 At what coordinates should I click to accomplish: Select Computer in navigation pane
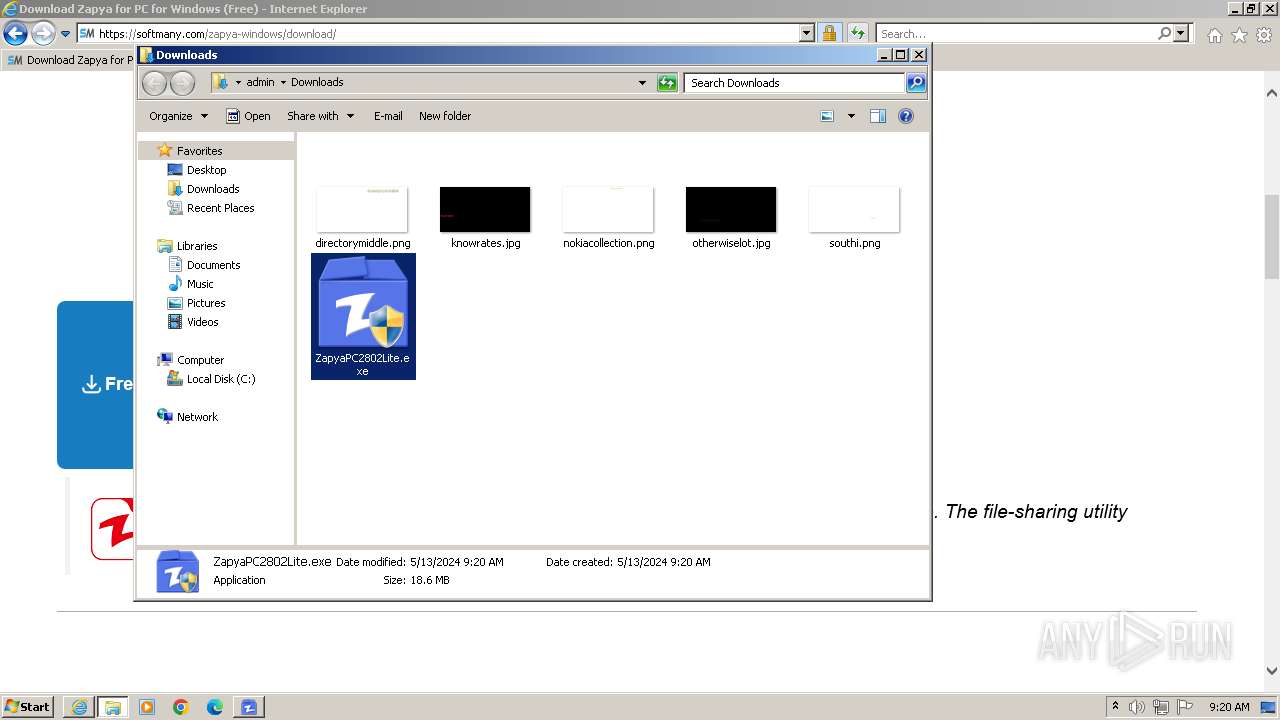pyautogui.click(x=200, y=360)
